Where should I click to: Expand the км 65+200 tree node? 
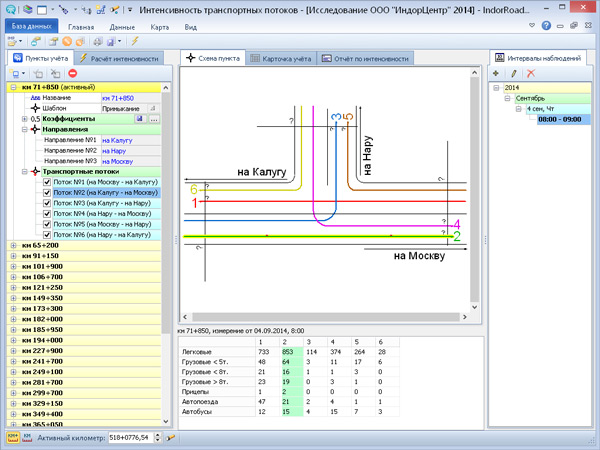12,245
